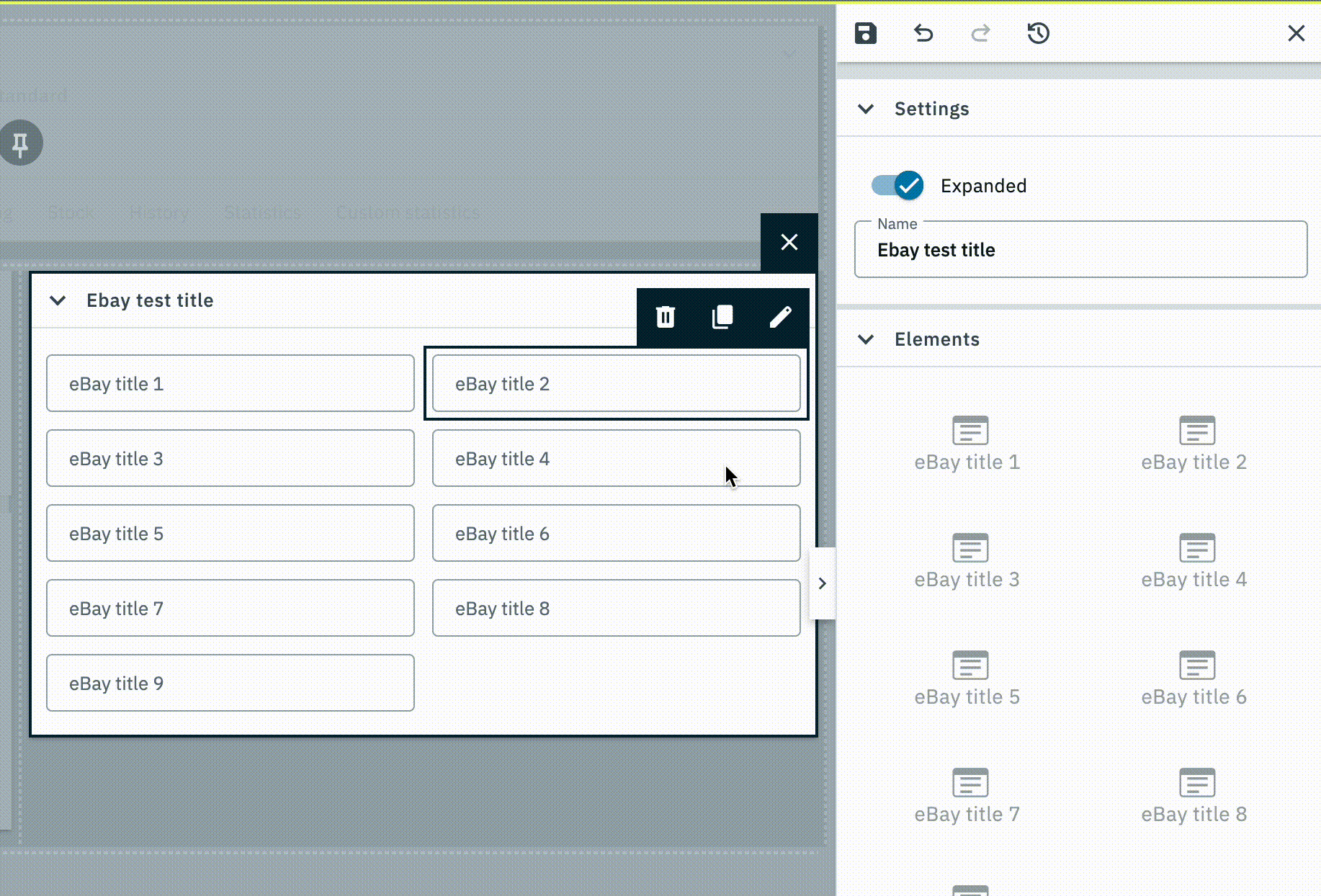Collapse the Ebay test title group
The image size is (1321, 896).
[x=58, y=300]
